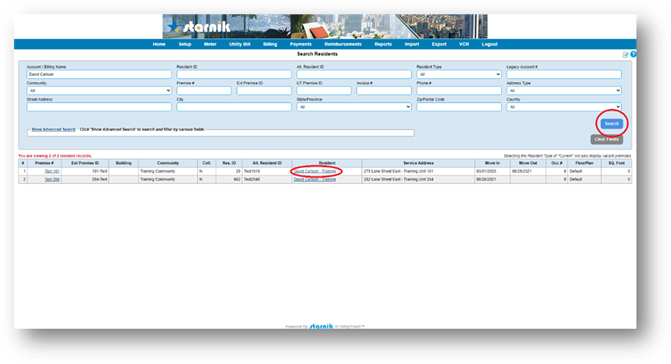Open the Reimbursements menu

point(343,44)
